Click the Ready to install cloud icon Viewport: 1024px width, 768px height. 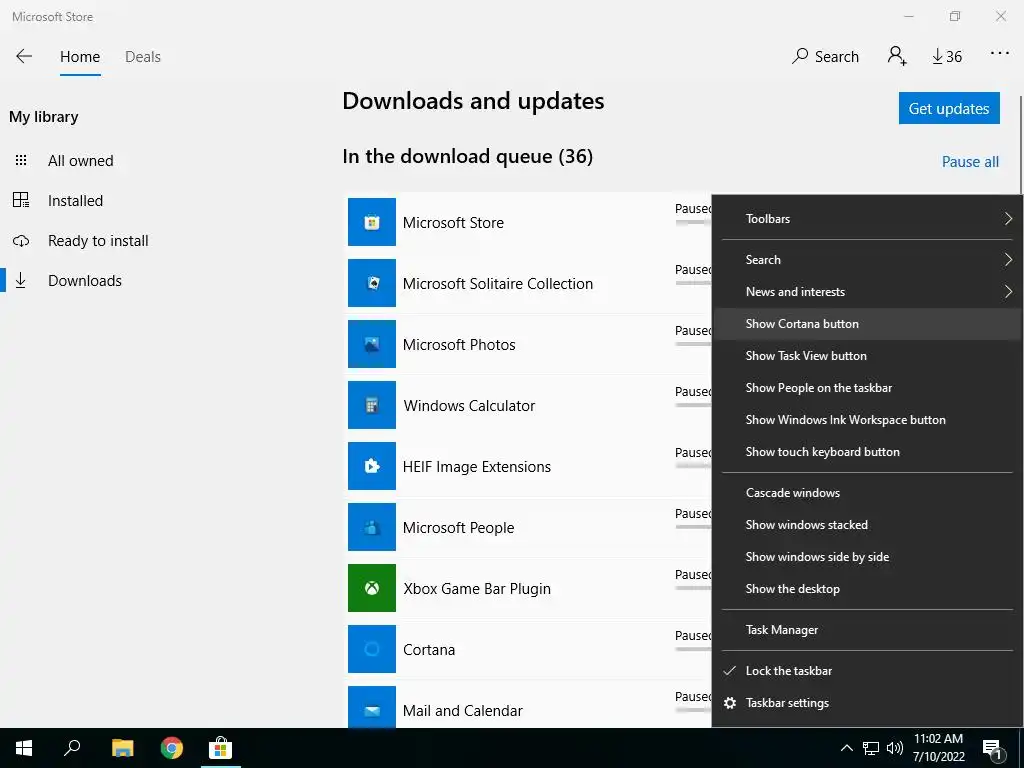[21, 241]
